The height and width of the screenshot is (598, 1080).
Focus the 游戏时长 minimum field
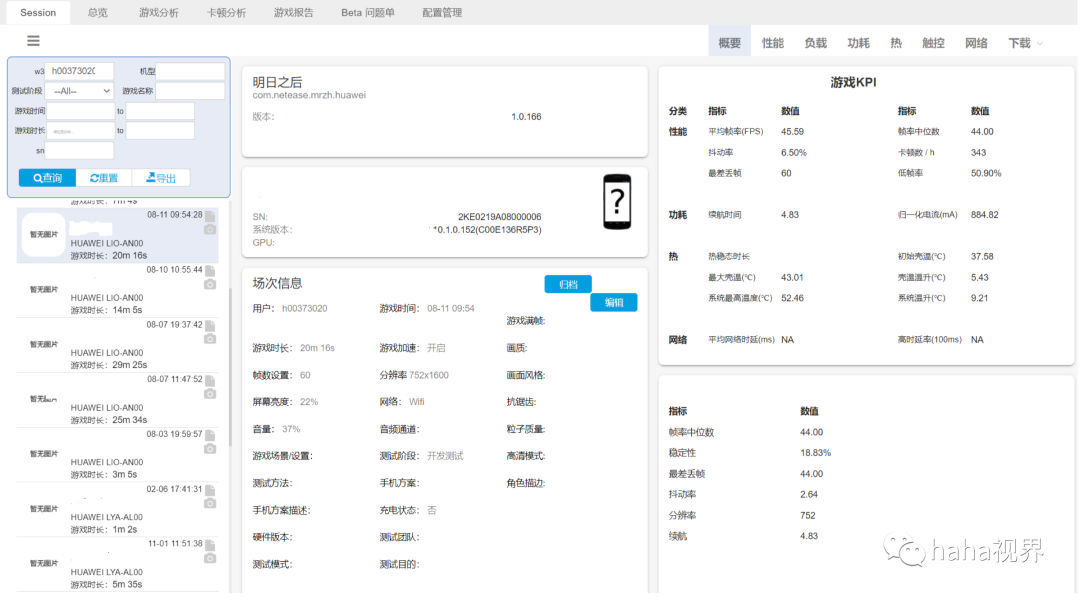coord(80,131)
